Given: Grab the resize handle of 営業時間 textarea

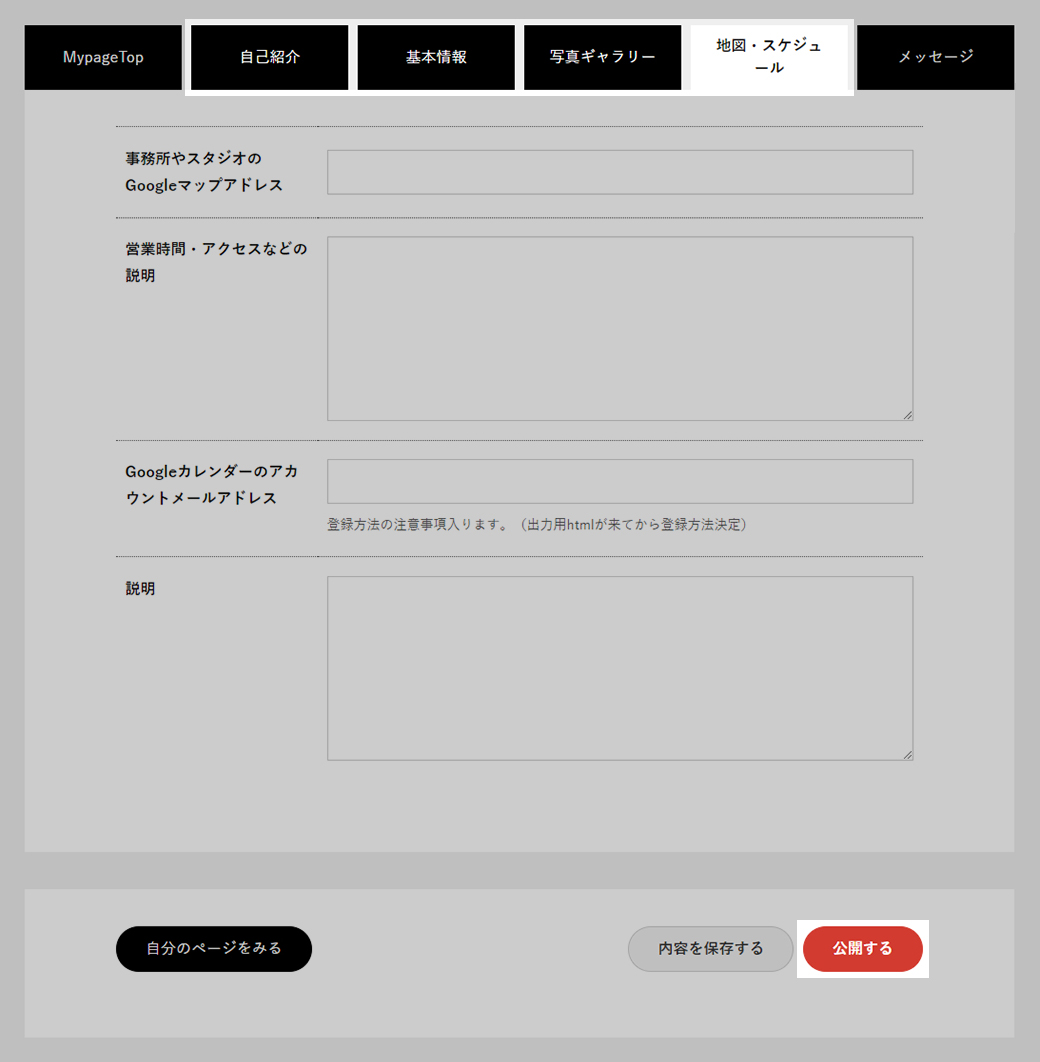Looking at the screenshot, I should [x=907, y=415].
